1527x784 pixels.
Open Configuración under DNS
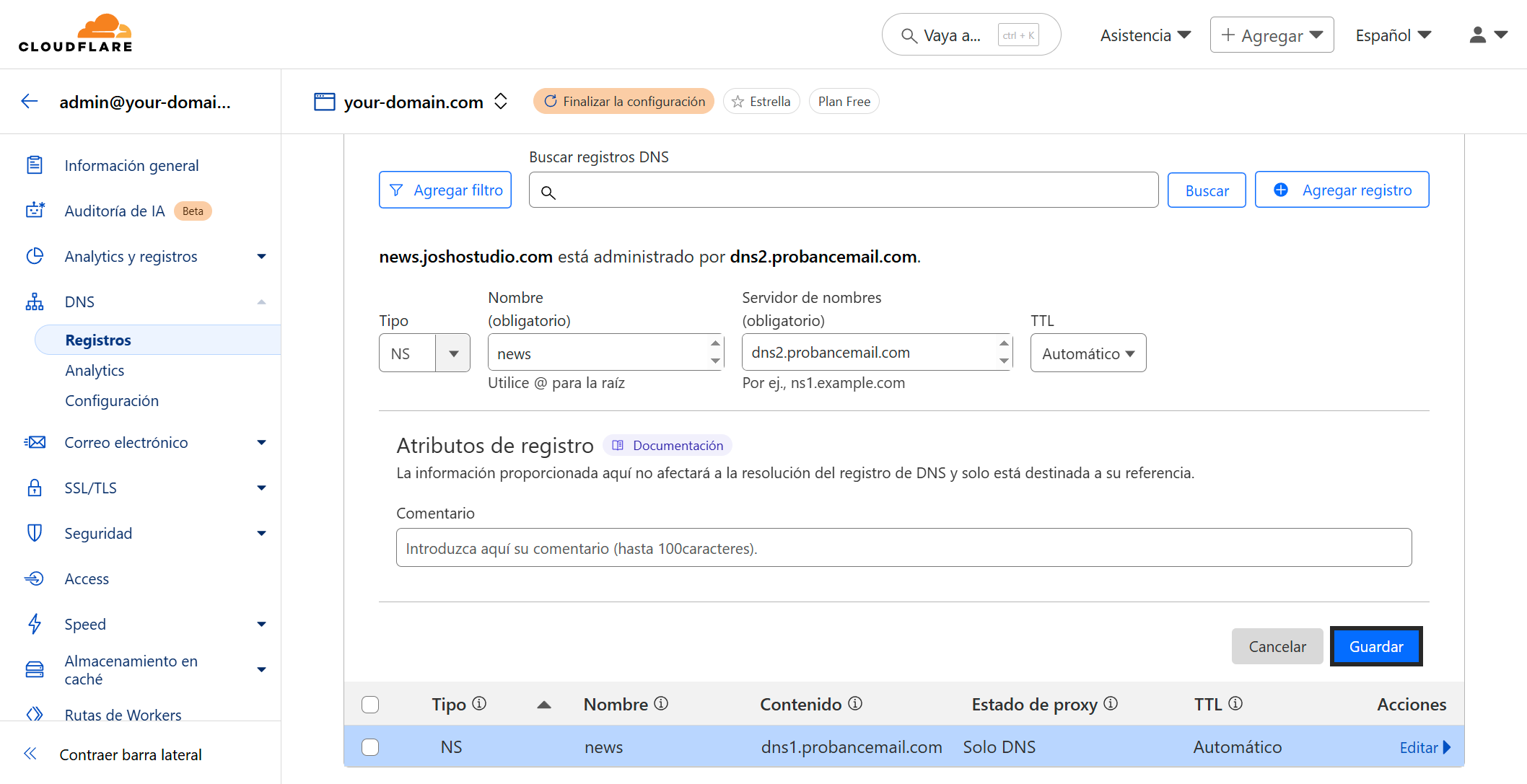point(112,400)
